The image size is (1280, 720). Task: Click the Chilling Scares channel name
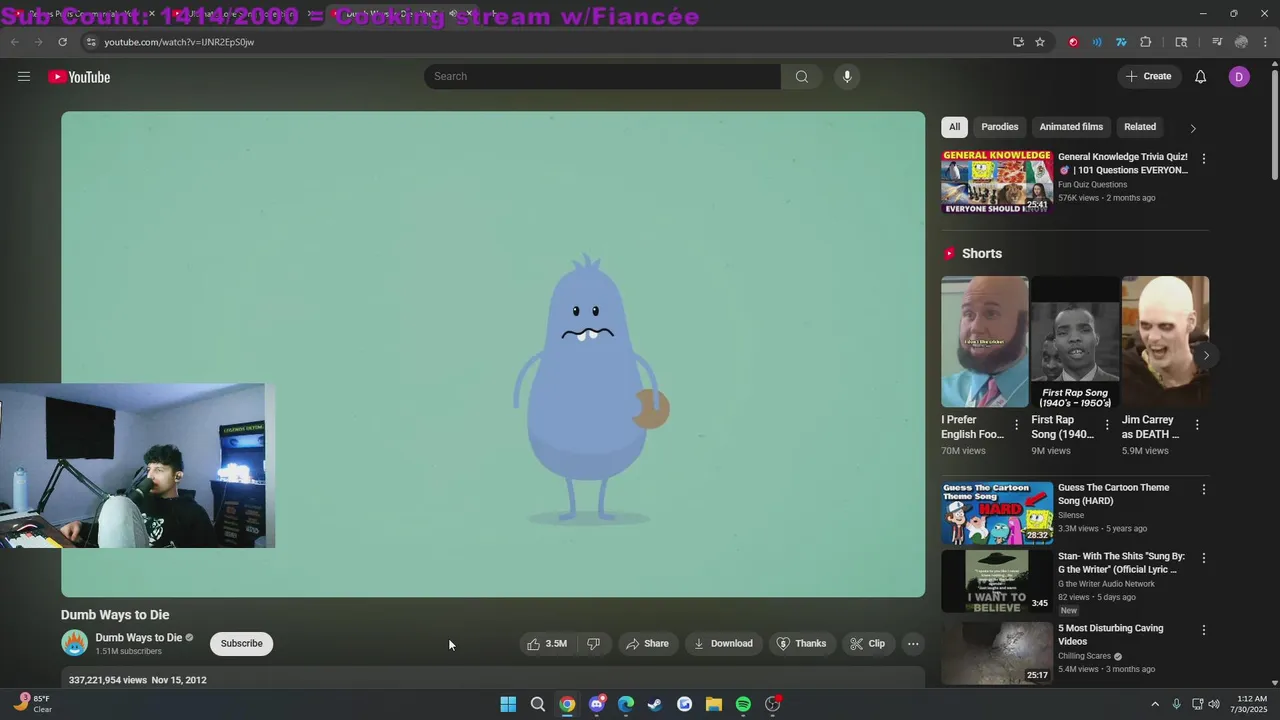point(1085,657)
